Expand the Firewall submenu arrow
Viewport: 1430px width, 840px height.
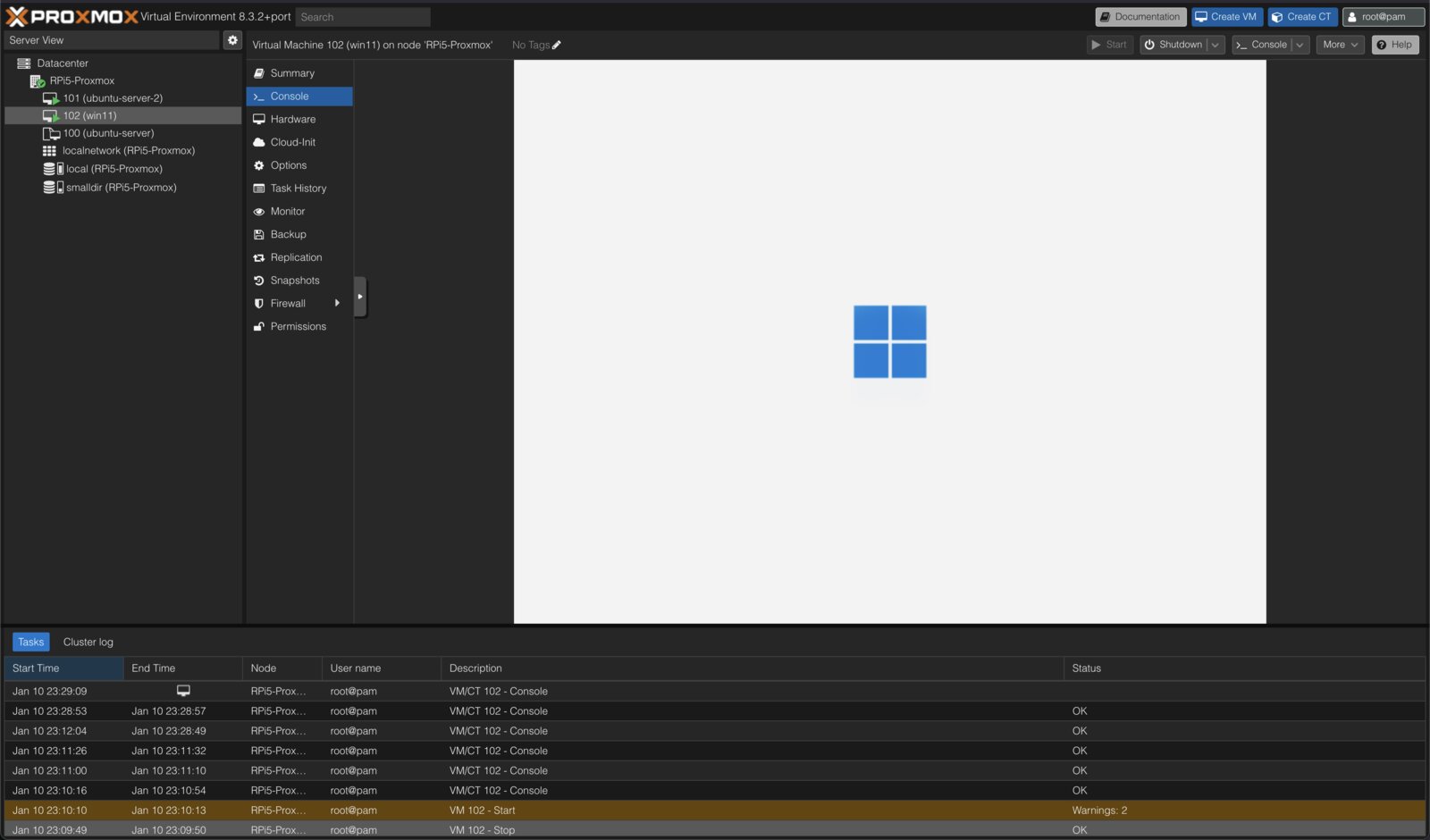click(337, 304)
